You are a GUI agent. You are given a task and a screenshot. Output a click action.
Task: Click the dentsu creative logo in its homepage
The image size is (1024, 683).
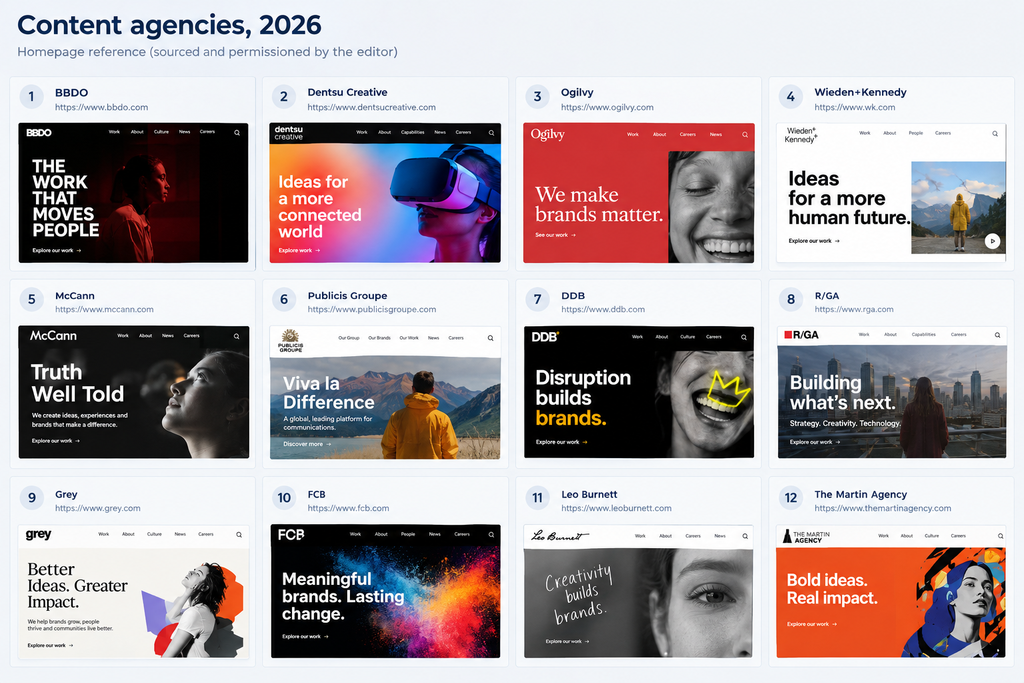coord(289,133)
